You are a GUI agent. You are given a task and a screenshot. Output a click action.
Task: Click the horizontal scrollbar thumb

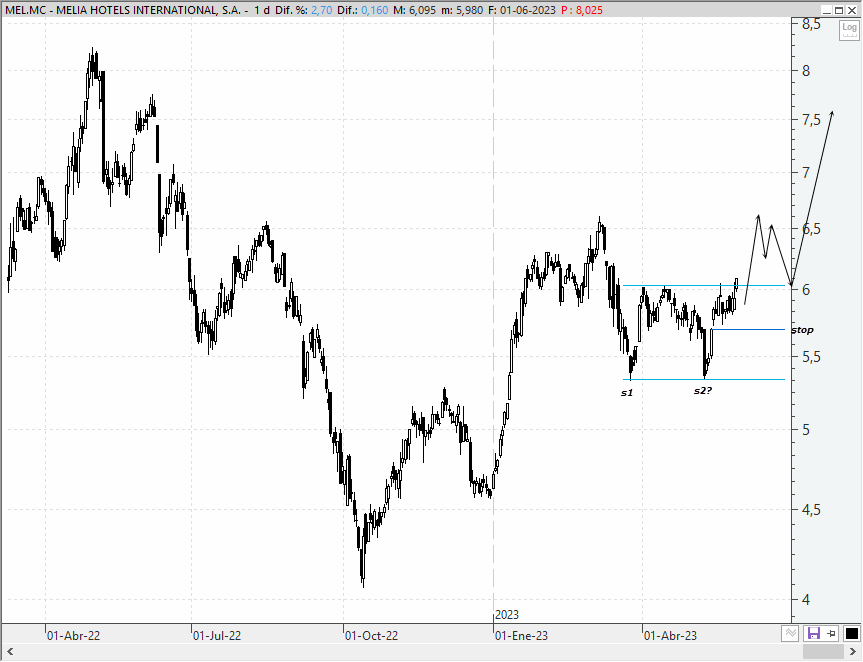pos(823,652)
